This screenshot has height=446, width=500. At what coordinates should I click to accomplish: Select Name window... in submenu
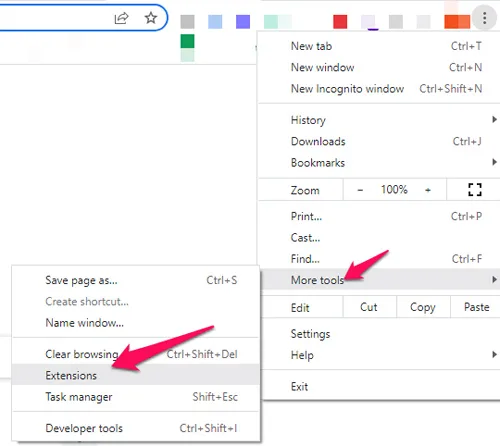coord(136,323)
